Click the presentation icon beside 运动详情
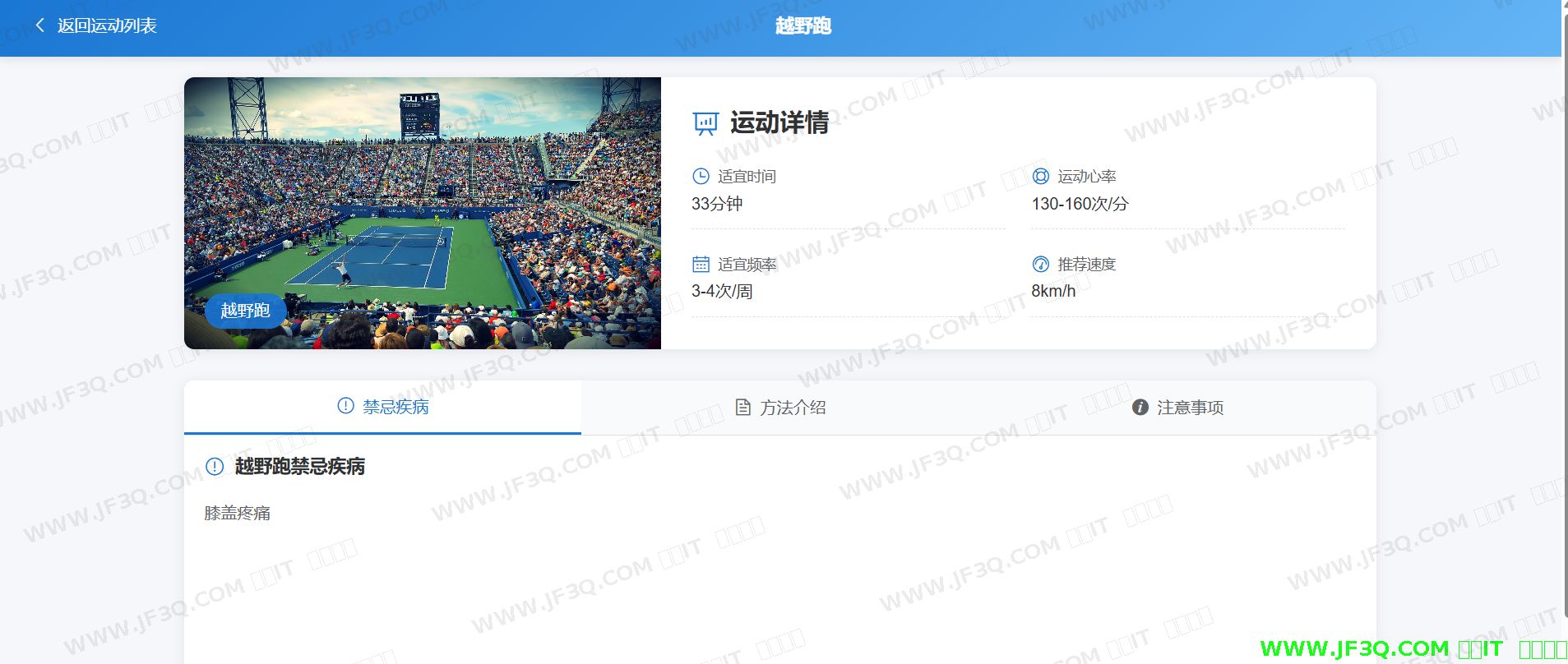This screenshot has height=664, width=1568. pos(705,123)
